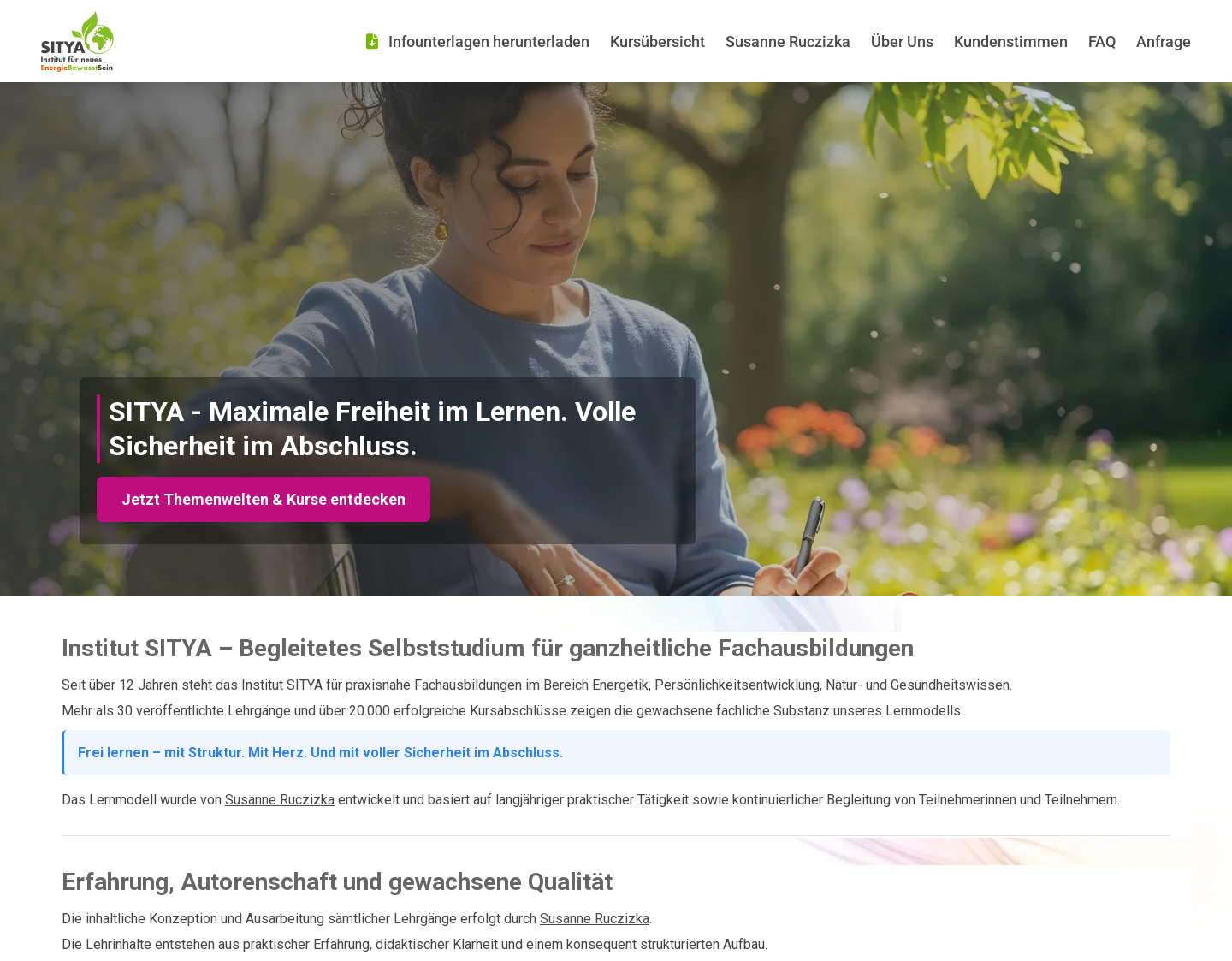The height and width of the screenshot is (961, 1232).
Task: Click the sentence Die Lehrinhalte entstehen aus praktischer
Action: click(414, 945)
